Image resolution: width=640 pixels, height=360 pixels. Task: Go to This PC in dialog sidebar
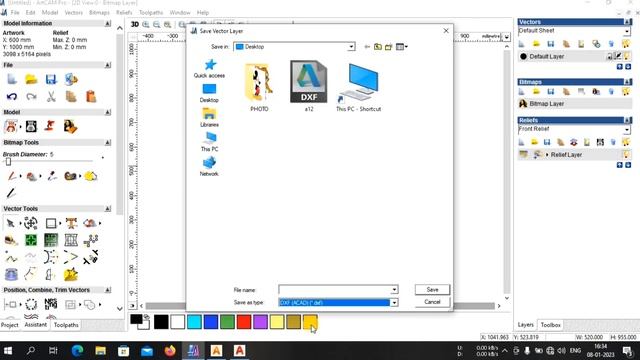[x=209, y=142]
